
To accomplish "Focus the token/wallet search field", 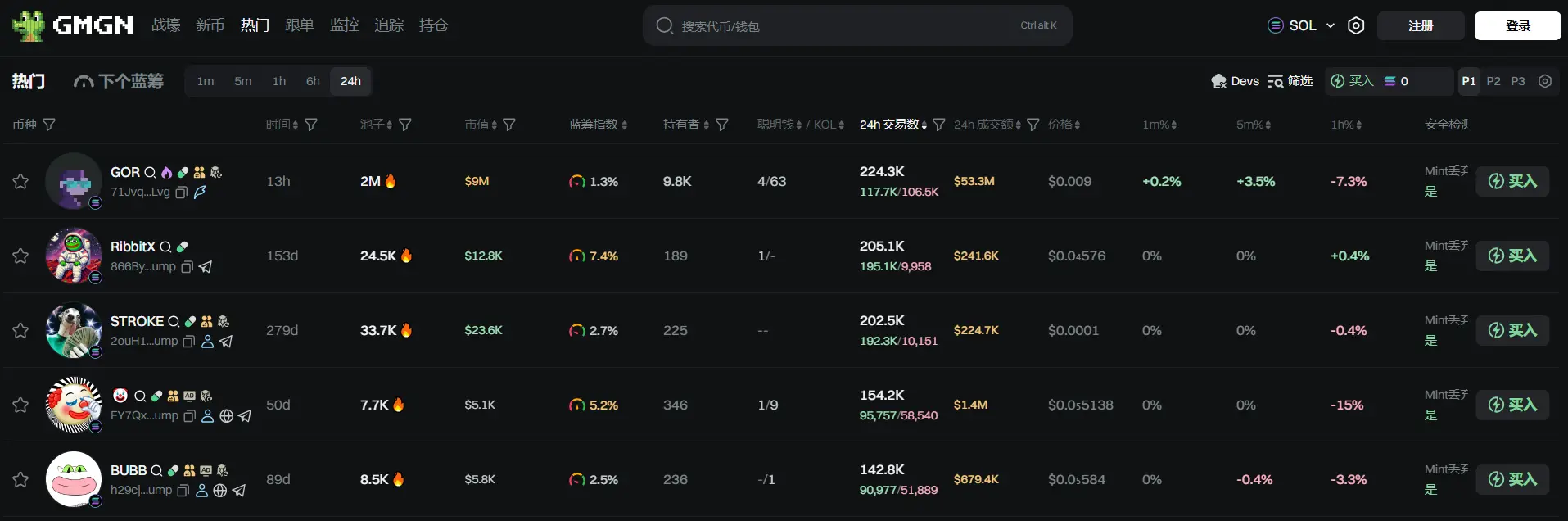I will point(843,26).
